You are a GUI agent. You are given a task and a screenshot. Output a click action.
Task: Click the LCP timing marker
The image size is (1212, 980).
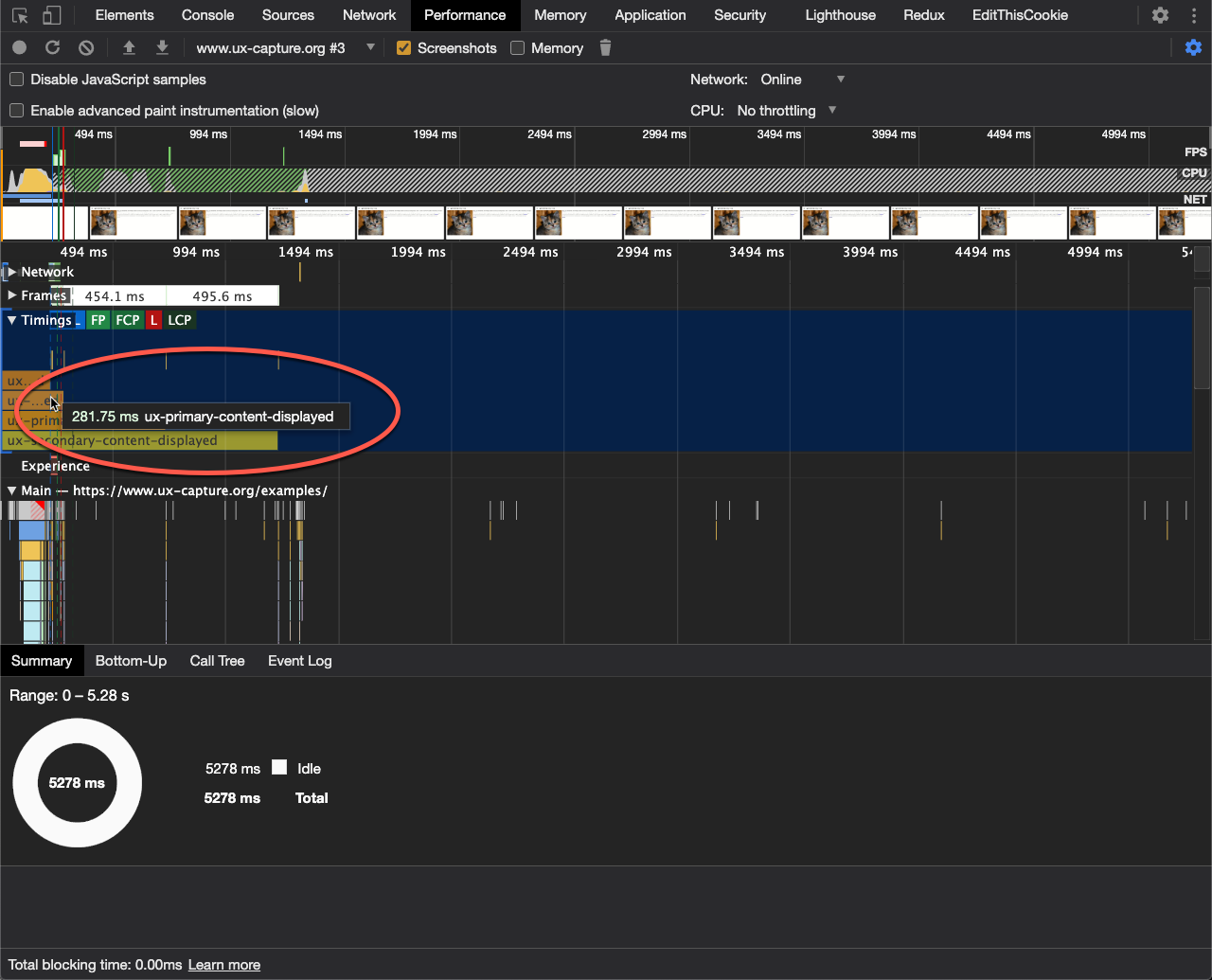179,320
